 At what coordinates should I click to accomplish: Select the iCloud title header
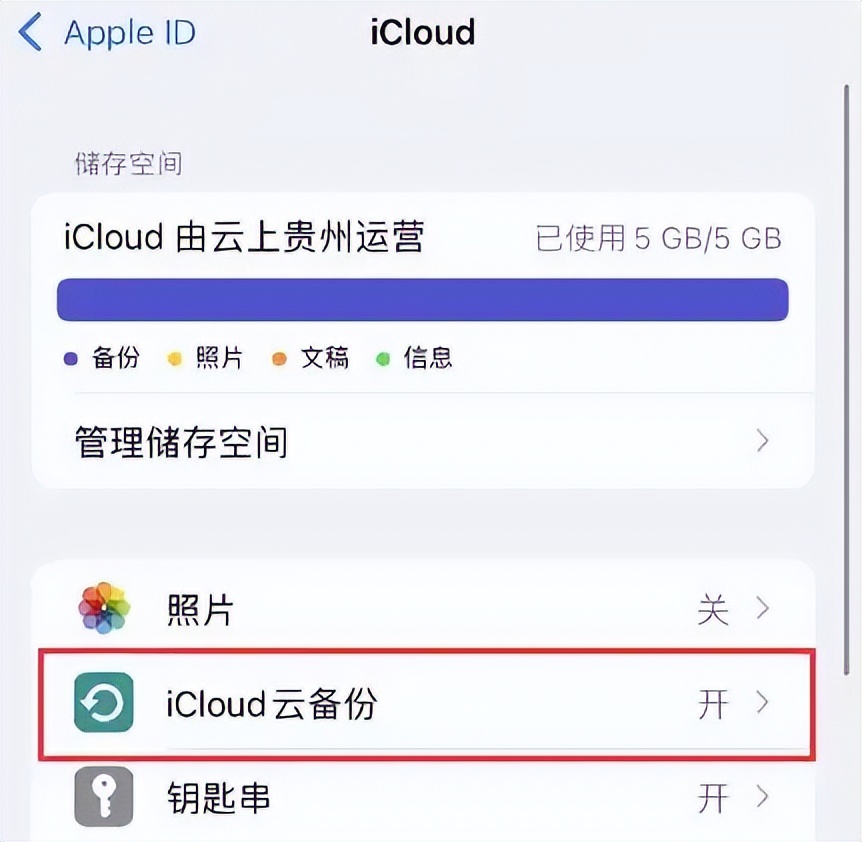[423, 32]
